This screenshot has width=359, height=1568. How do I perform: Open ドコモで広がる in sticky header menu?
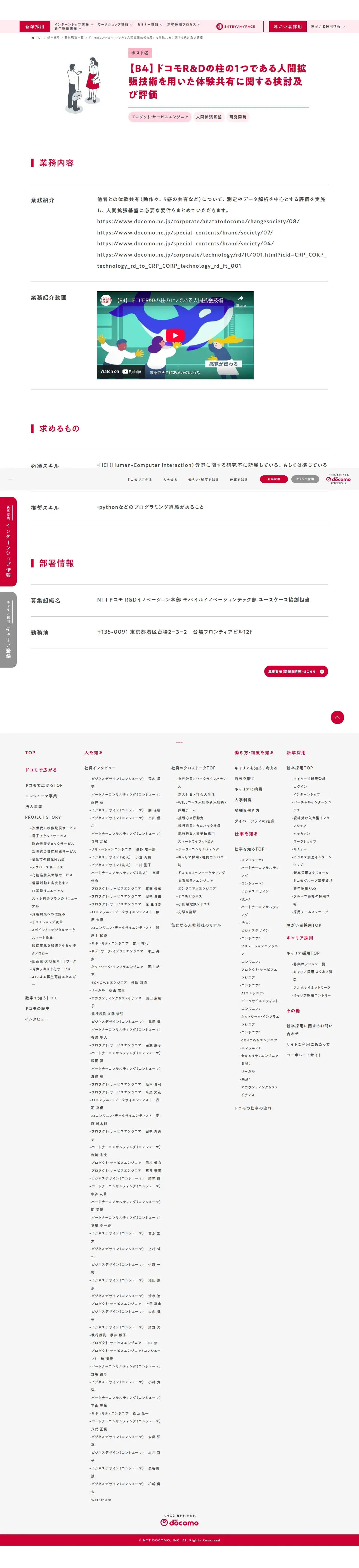pos(140,480)
